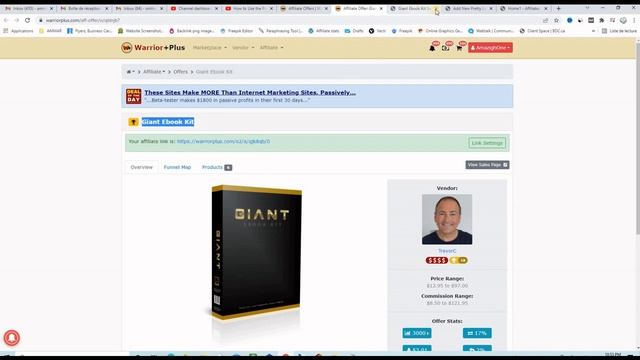Click the 3000+ sales stat badge
Image resolution: width=640 pixels, height=360 pixels.
[x=417, y=333]
